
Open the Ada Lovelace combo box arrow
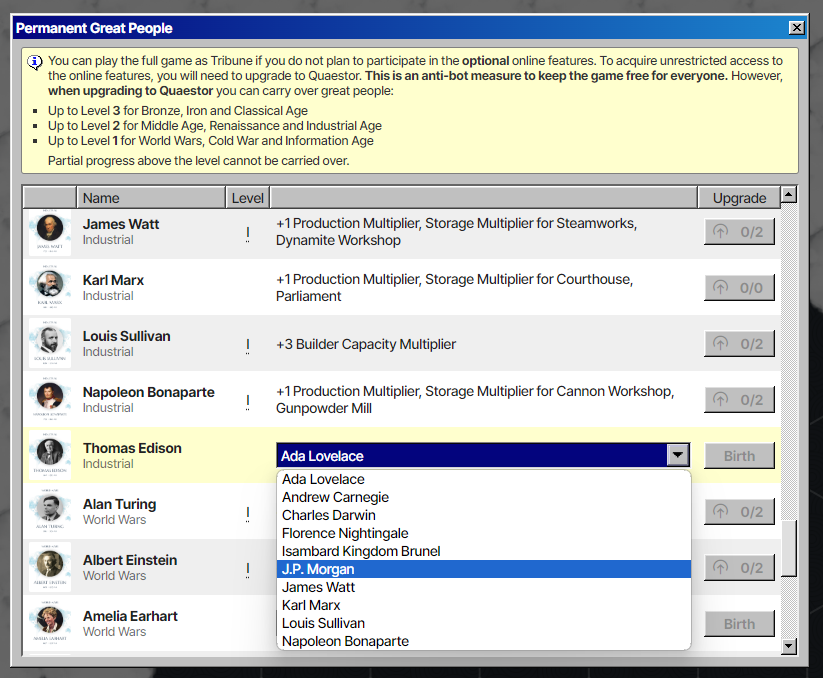click(x=678, y=455)
